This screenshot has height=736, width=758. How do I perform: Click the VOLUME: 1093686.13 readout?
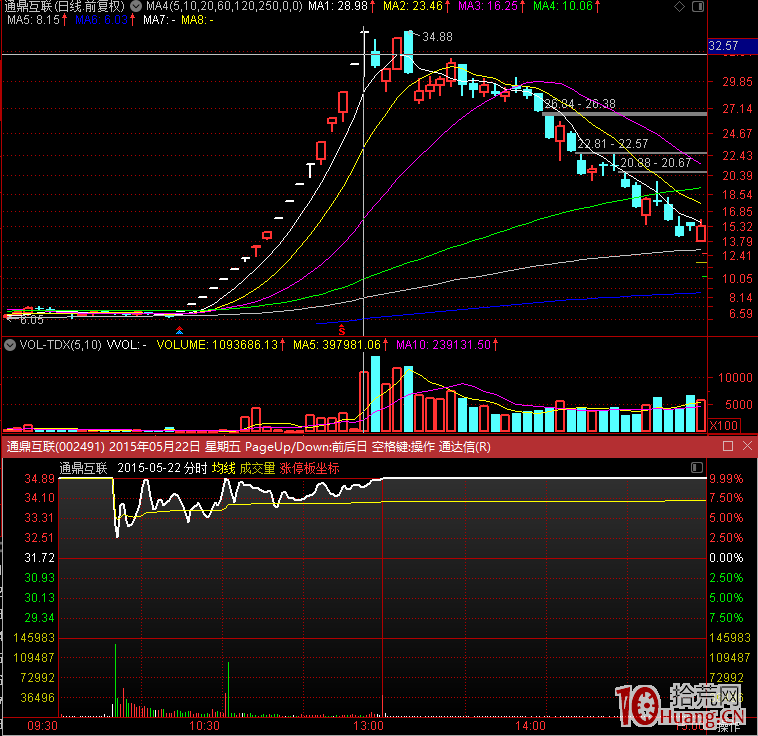coord(220,345)
